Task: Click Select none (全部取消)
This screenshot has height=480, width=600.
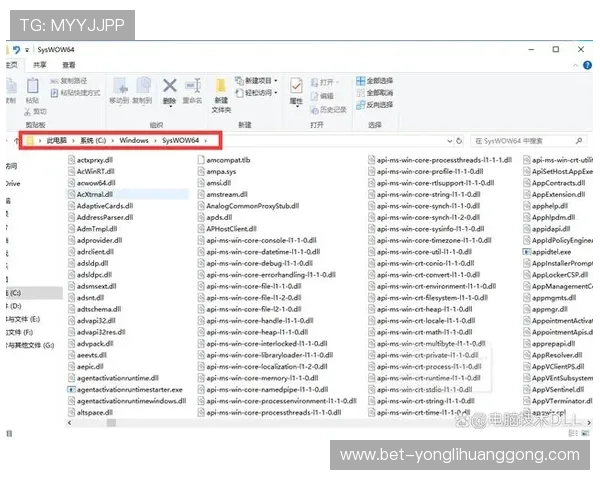Action: click(x=374, y=93)
